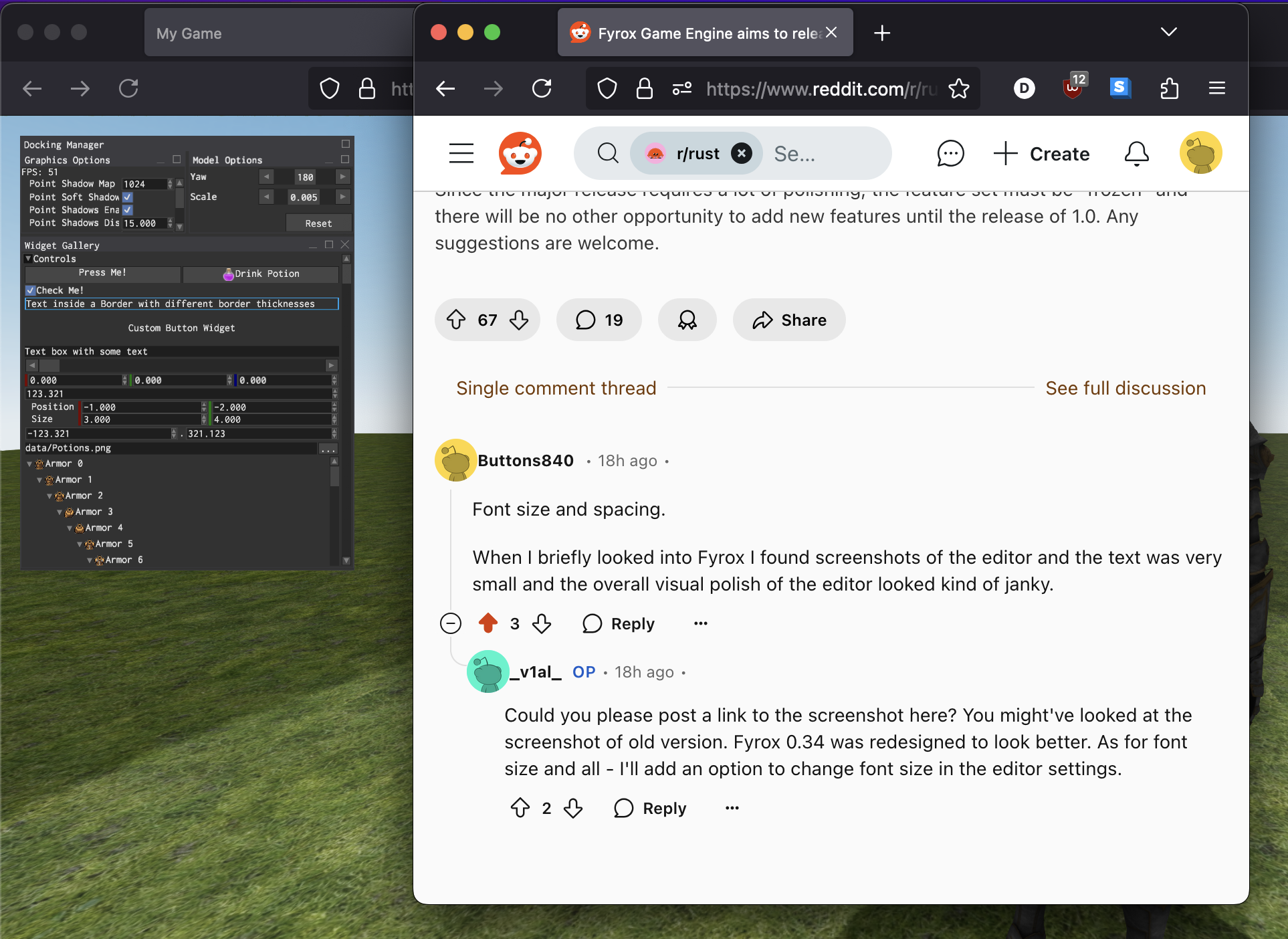1288x939 pixels.
Task: Collapse Armor 0 tree node
Action: tap(29, 463)
